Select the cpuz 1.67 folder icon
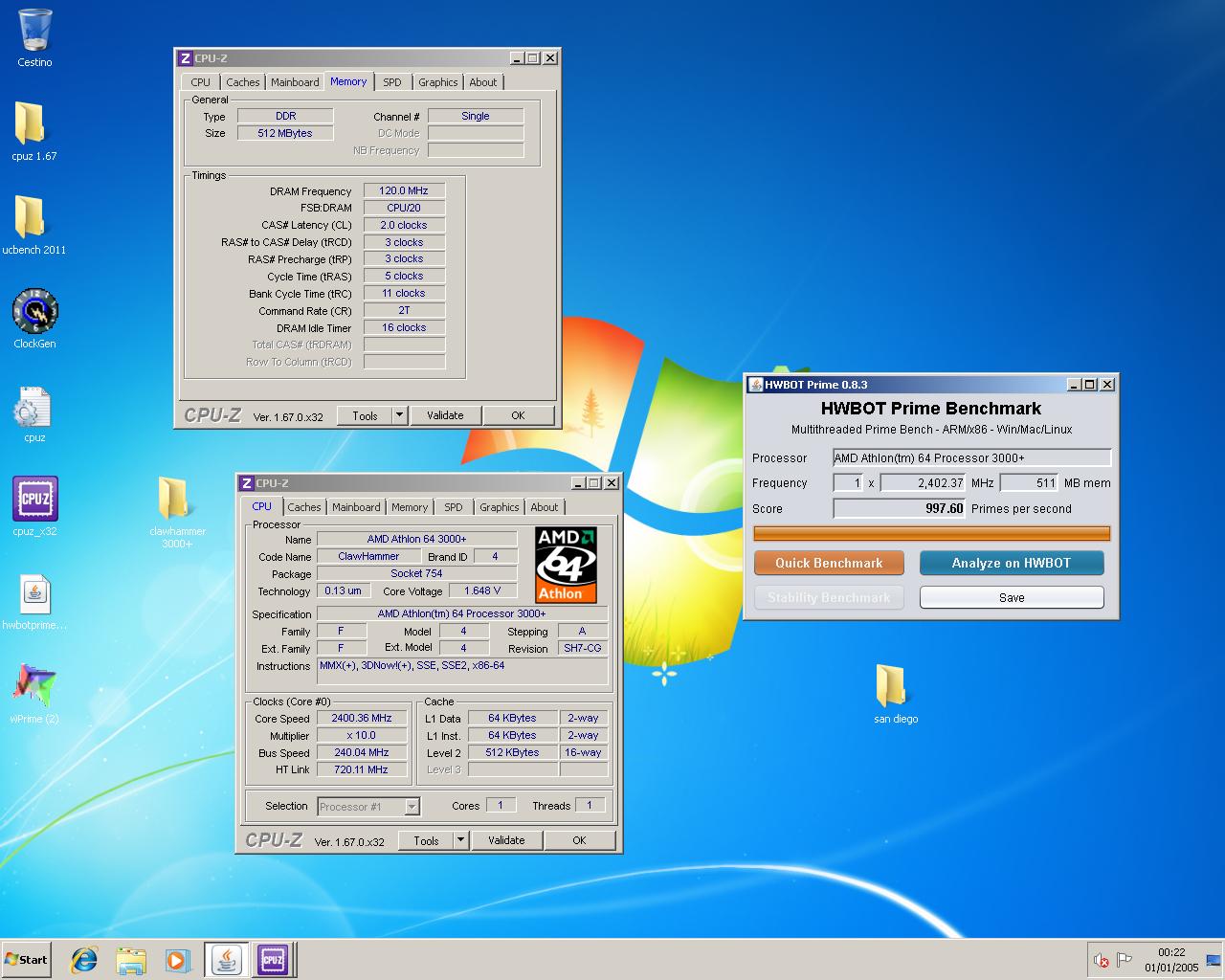 [x=31, y=124]
